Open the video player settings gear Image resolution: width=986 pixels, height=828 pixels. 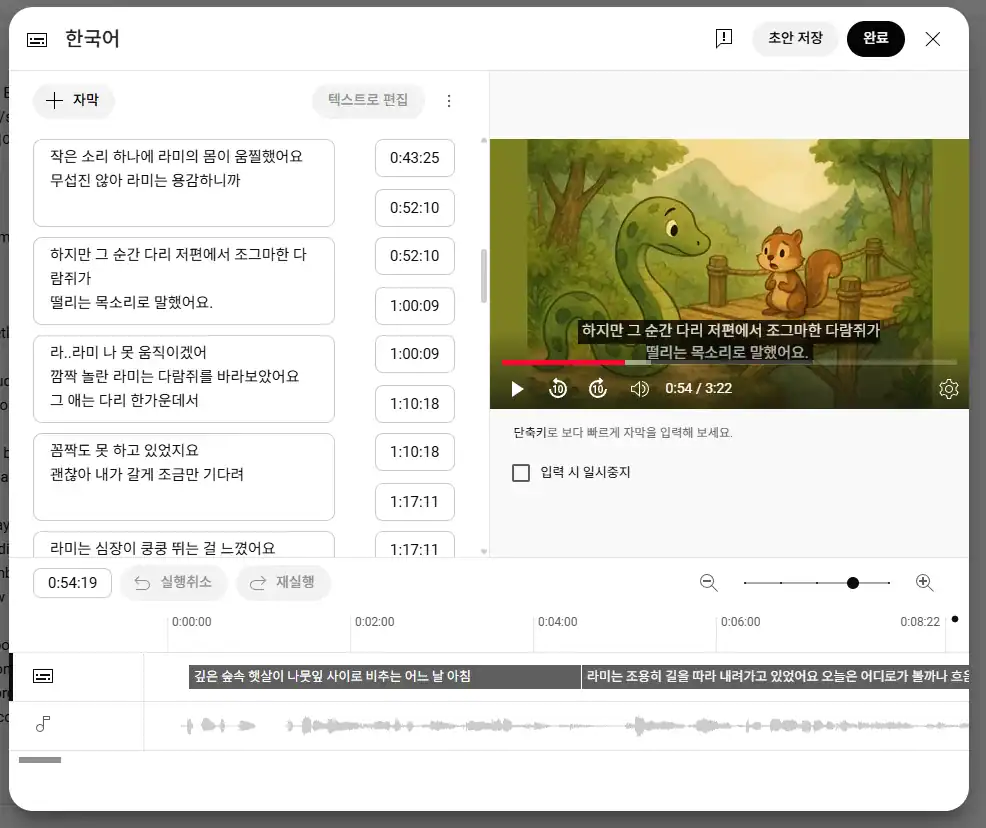(948, 389)
